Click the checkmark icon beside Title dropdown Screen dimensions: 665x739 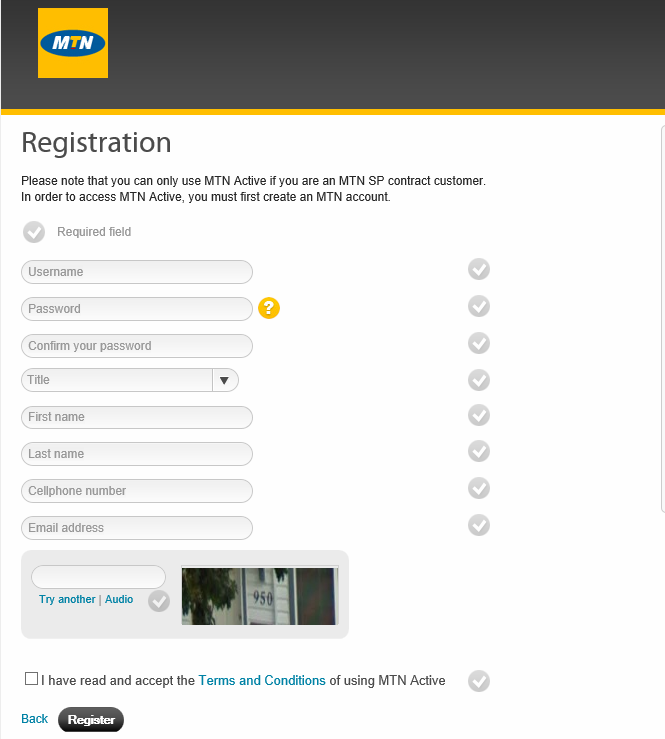tap(479, 380)
